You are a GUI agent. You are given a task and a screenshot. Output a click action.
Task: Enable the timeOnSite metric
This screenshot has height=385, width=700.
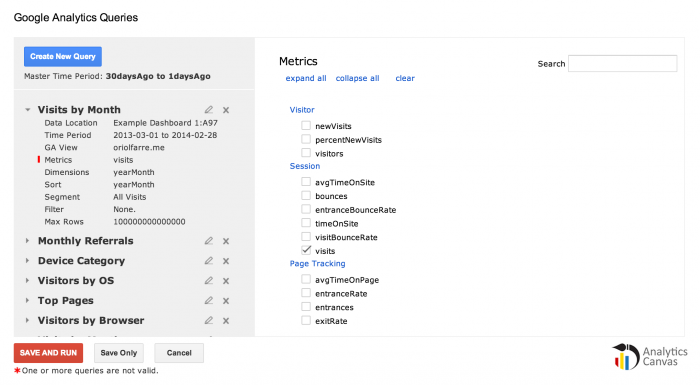(306, 223)
